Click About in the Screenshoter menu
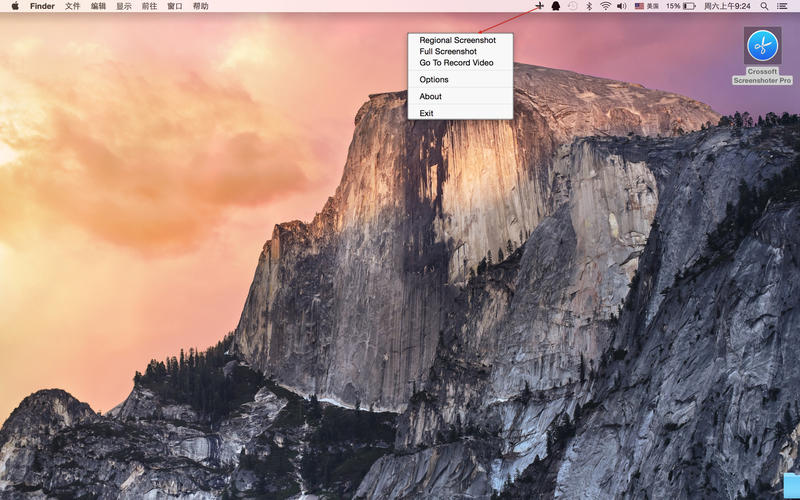This screenshot has width=800, height=500. click(x=431, y=97)
